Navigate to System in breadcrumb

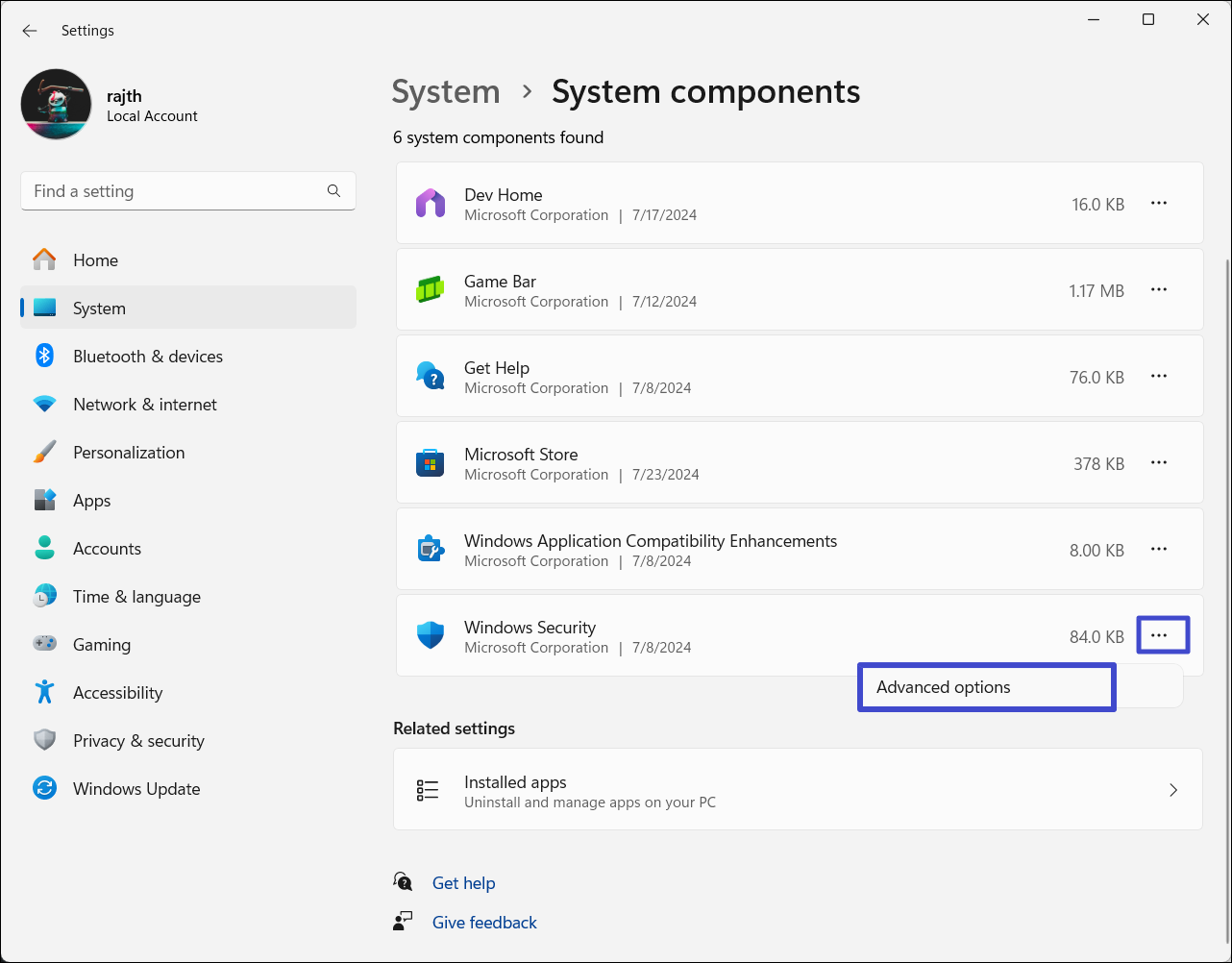pos(446,92)
